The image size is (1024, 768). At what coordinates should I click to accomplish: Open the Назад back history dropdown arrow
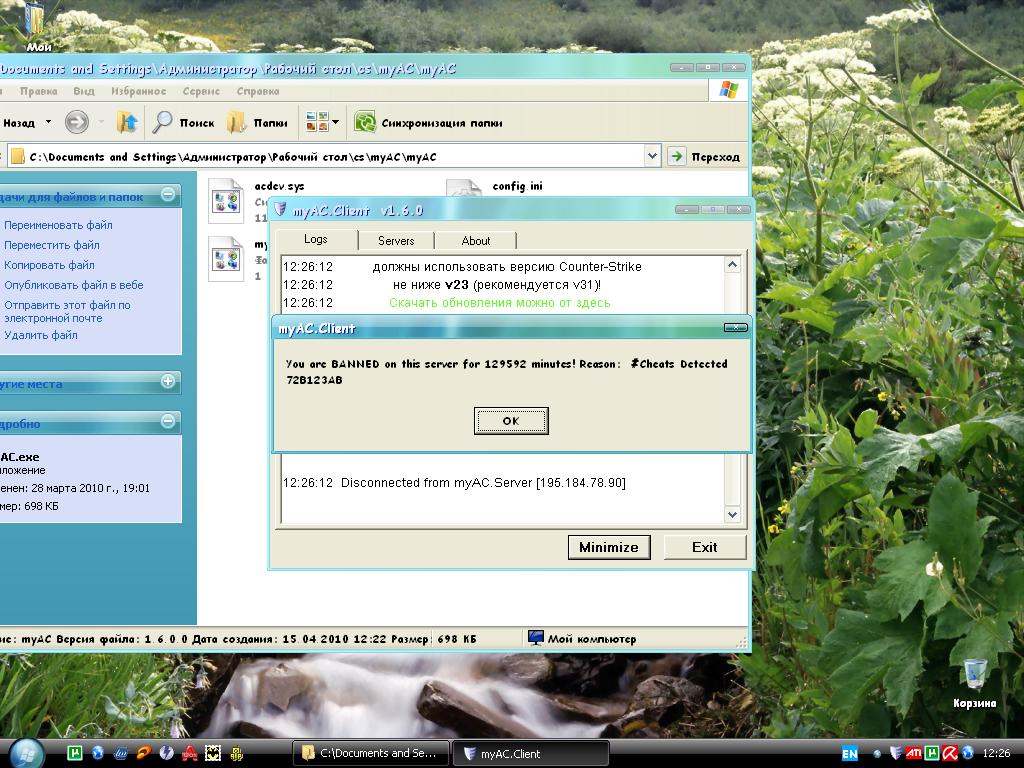tap(48, 122)
